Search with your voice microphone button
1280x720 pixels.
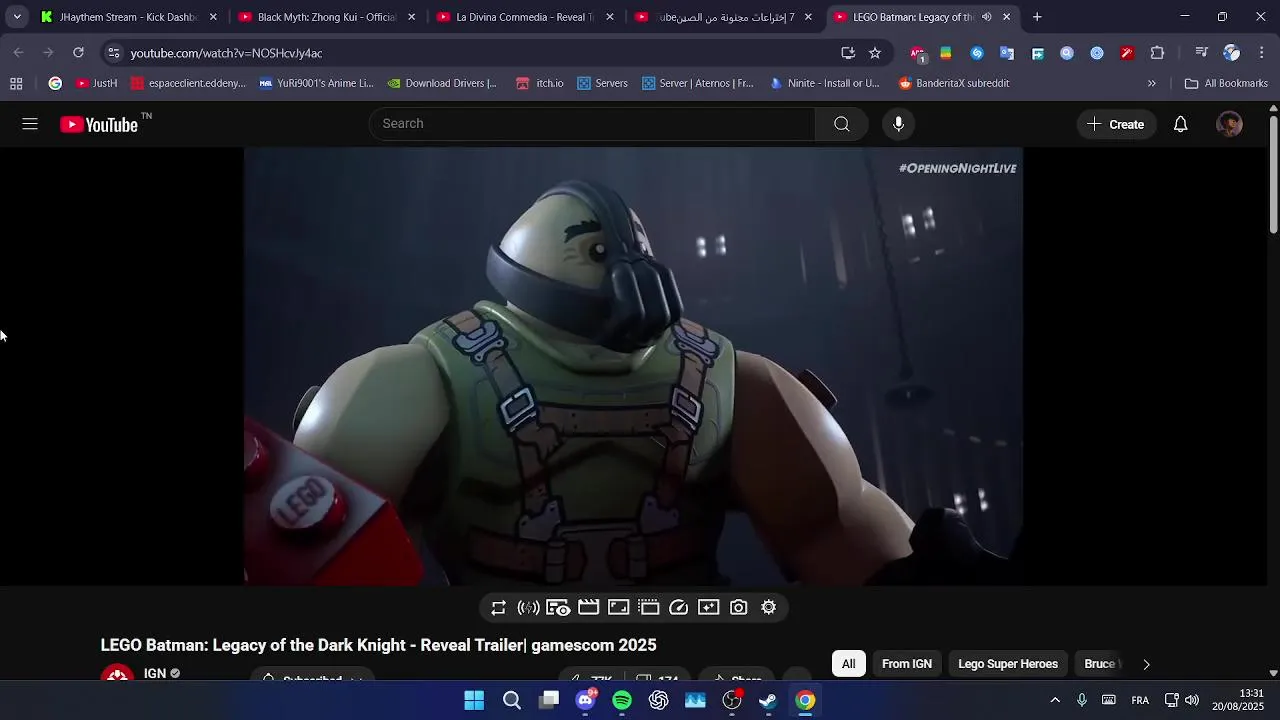pos(898,124)
